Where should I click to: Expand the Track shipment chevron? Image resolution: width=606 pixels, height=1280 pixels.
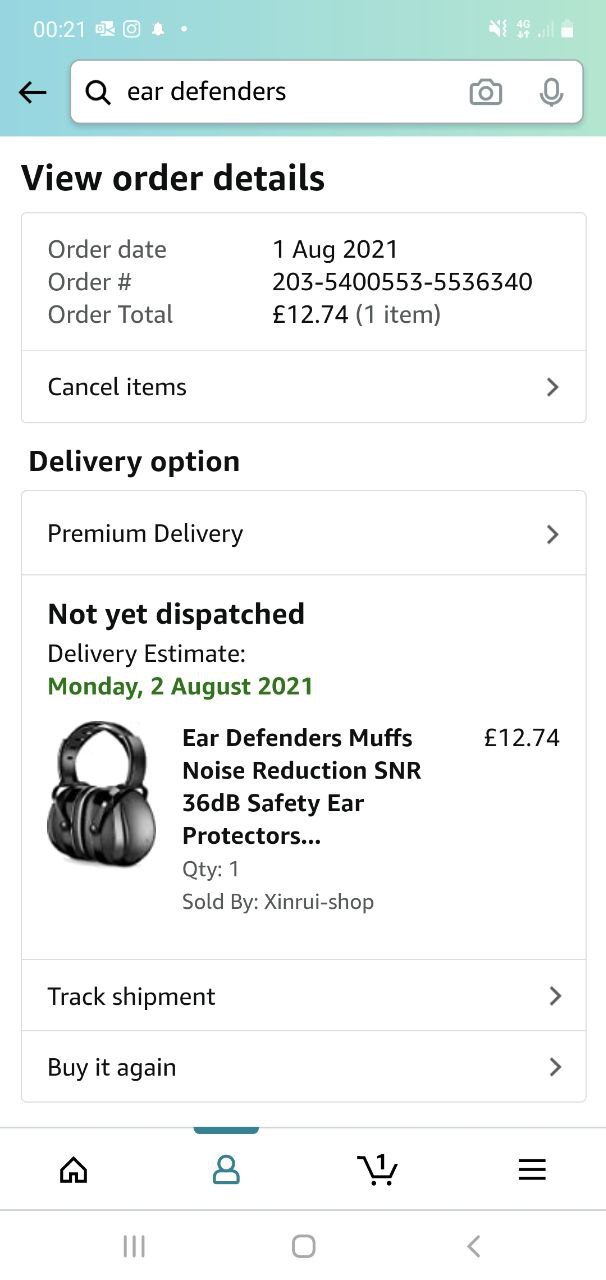pos(555,996)
